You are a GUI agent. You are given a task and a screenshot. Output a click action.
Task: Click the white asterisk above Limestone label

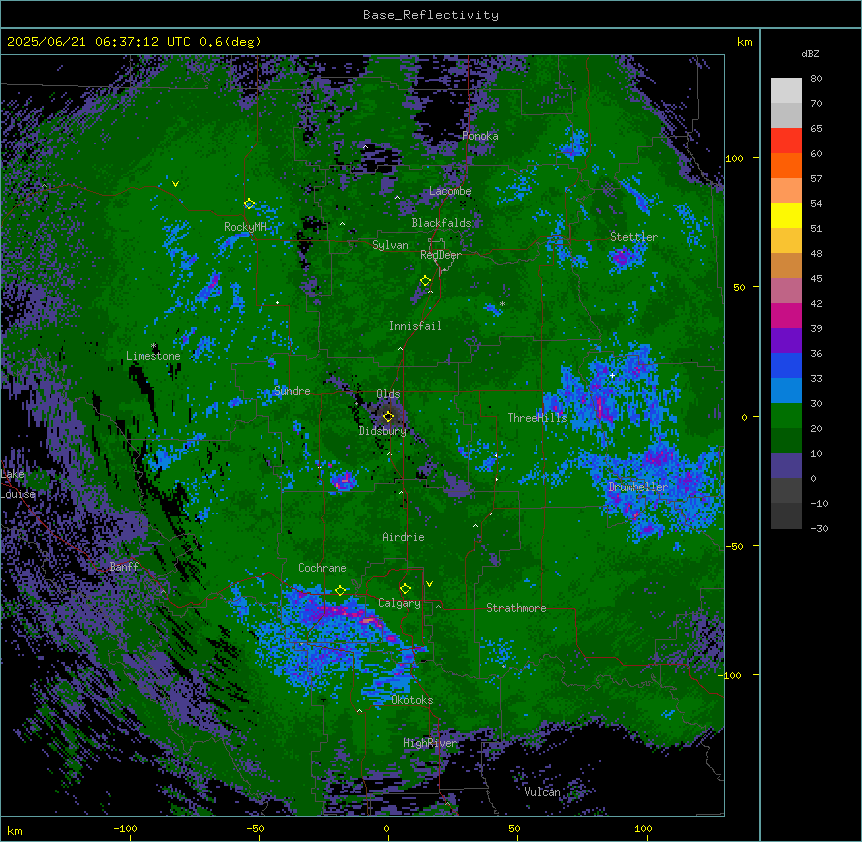coord(154,346)
